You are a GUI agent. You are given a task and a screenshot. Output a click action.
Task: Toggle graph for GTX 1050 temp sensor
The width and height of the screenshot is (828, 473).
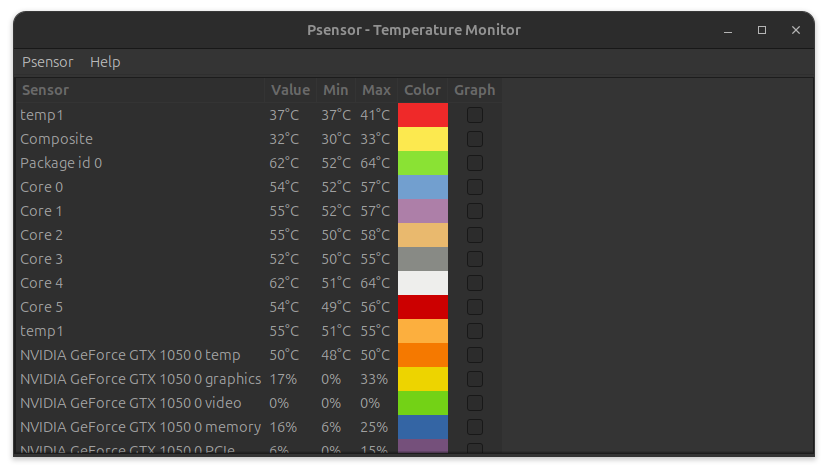(475, 355)
